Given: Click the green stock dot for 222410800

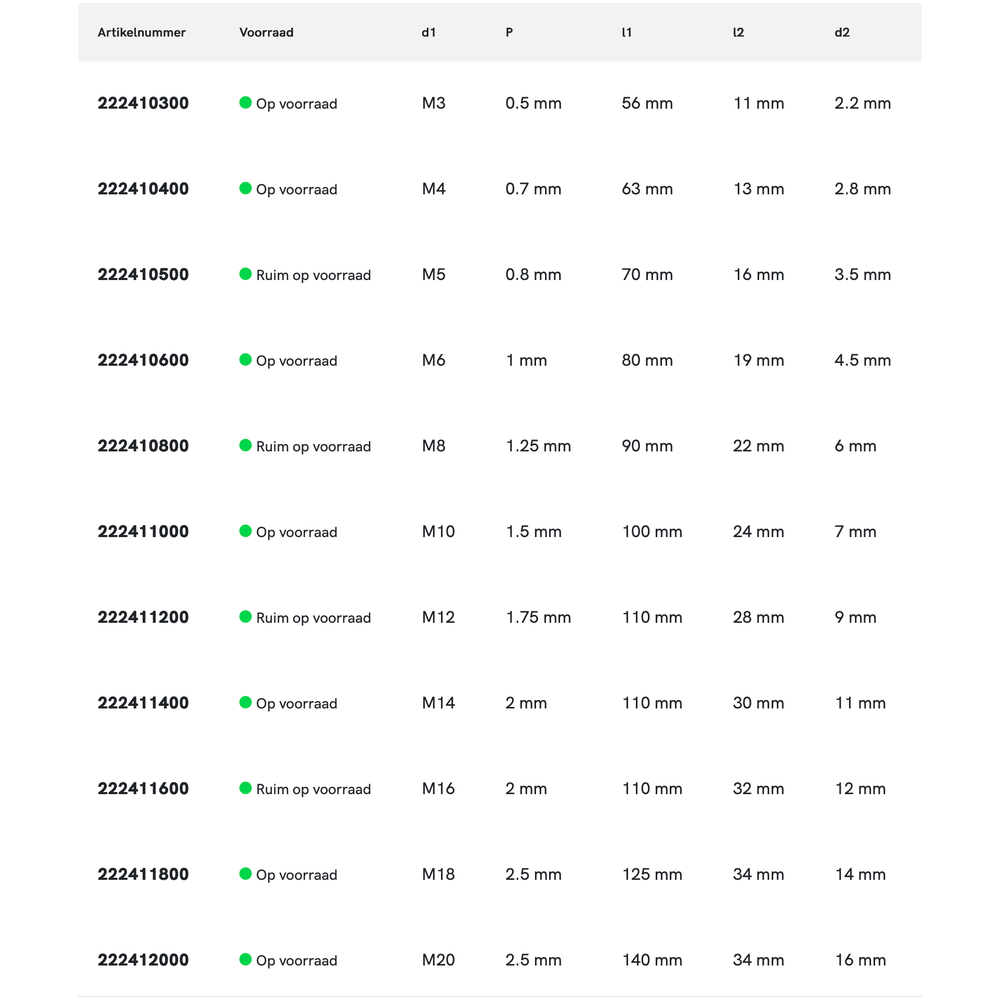Looking at the screenshot, I should [245, 445].
